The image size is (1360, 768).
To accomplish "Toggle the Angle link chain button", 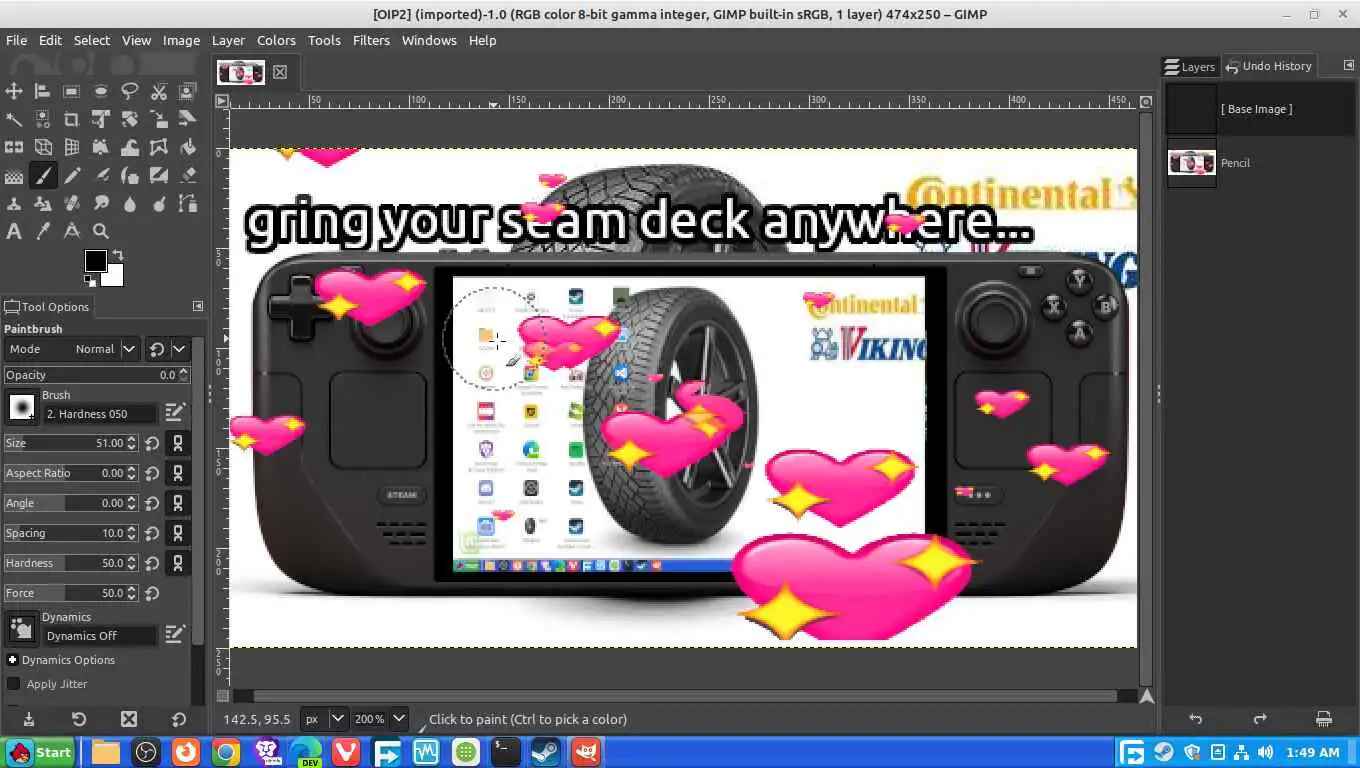I will (178, 503).
